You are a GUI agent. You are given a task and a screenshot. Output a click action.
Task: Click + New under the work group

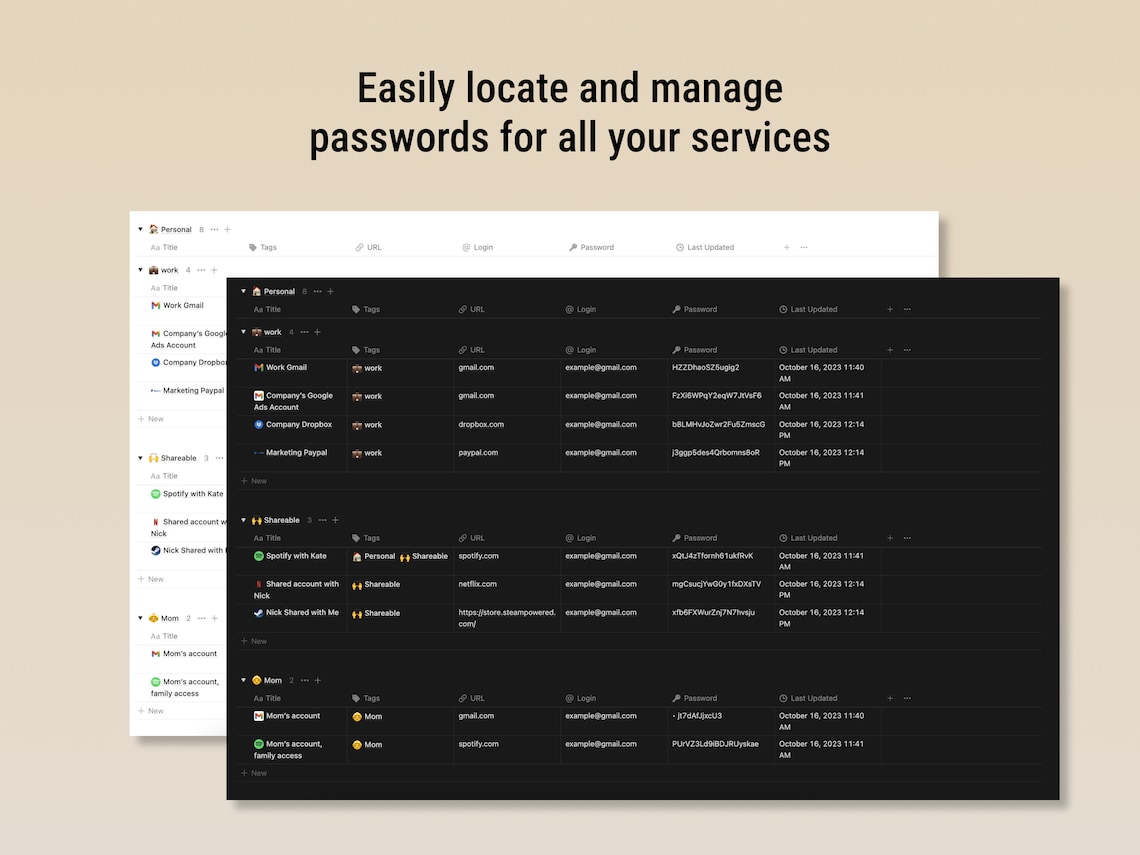254,480
